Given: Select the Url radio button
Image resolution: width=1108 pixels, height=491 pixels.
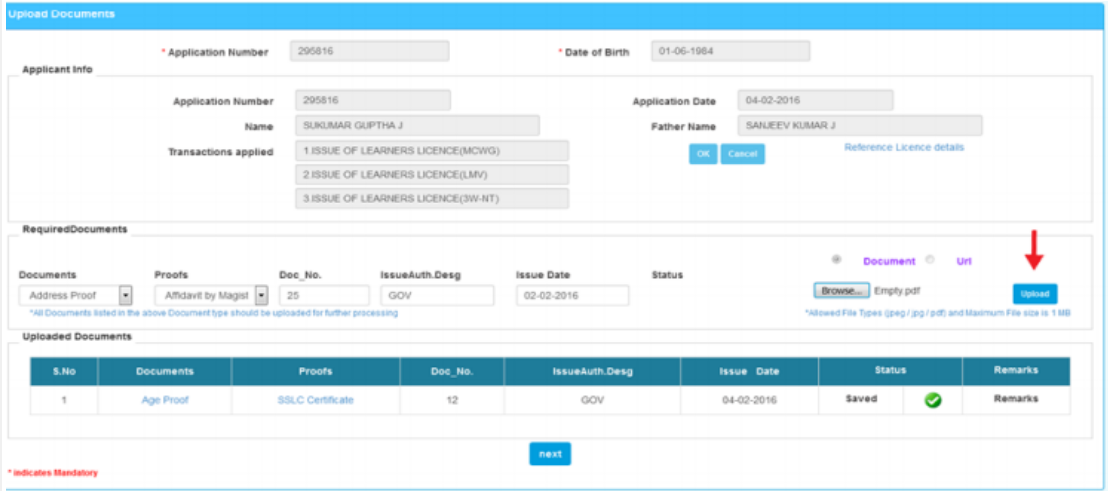Looking at the screenshot, I should click(x=930, y=260).
